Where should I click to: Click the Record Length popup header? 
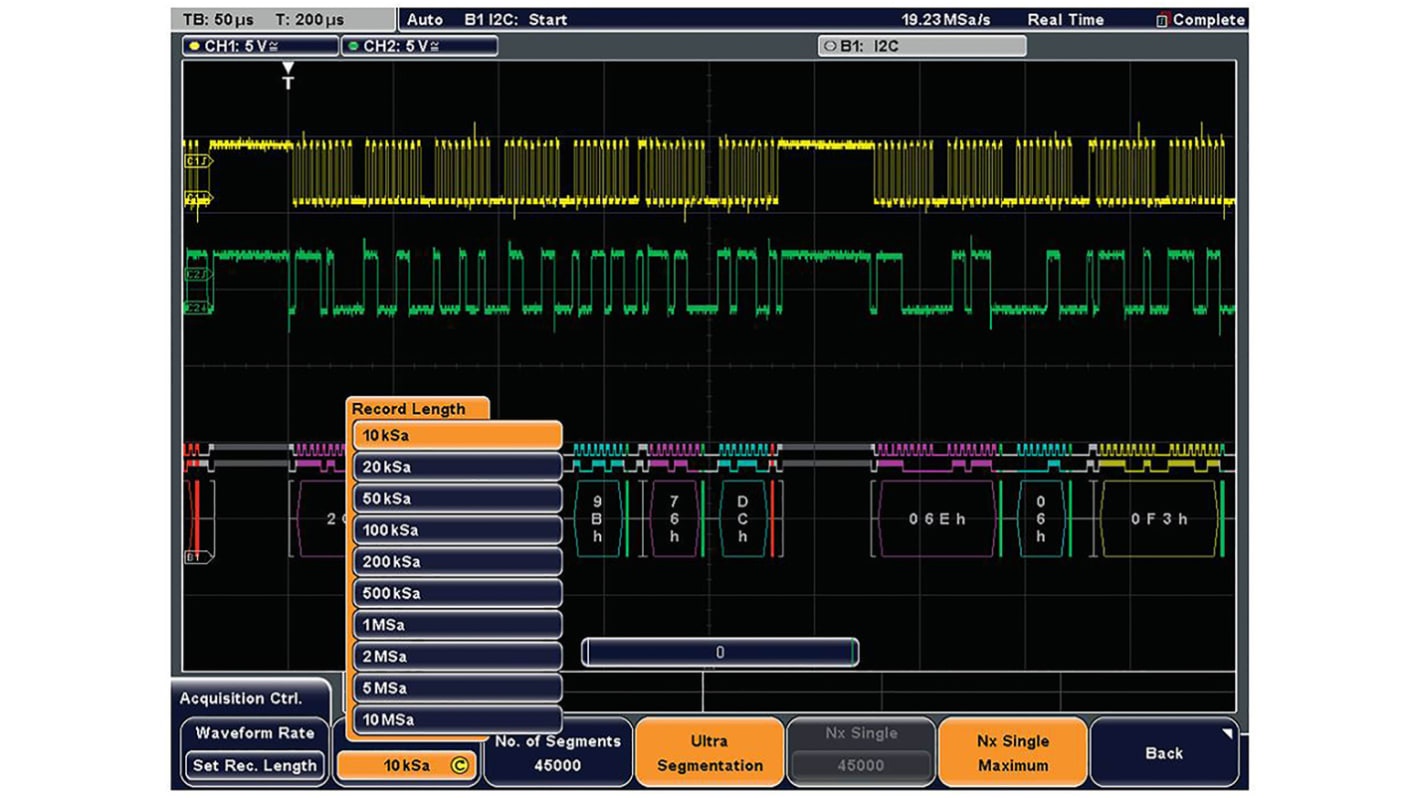point(416,408)
